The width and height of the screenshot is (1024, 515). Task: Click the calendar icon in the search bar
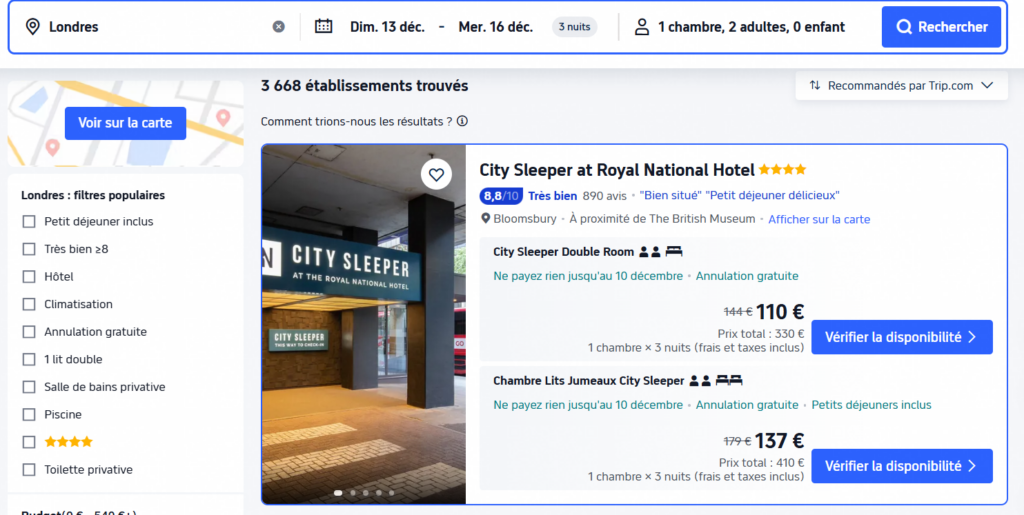pos(323,27)
